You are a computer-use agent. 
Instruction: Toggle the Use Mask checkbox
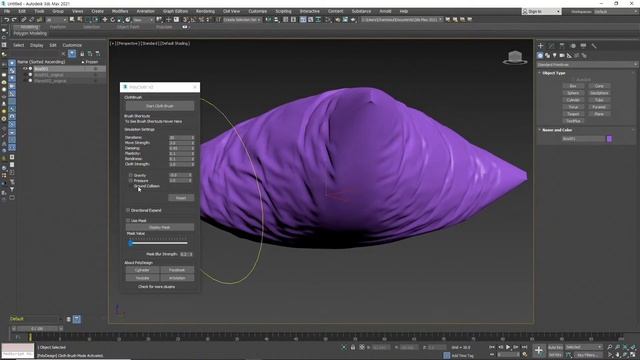point(128,220)
